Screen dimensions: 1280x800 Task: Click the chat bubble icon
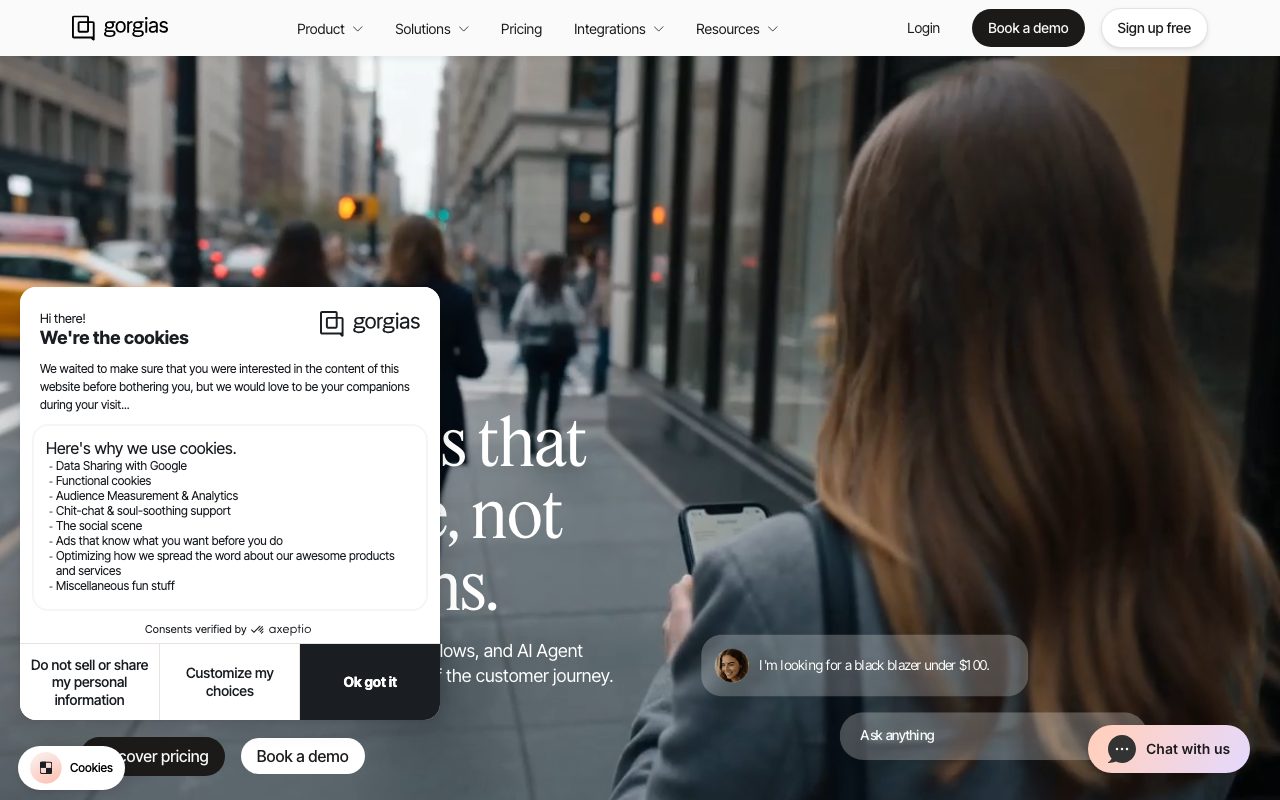[1122, 749]
